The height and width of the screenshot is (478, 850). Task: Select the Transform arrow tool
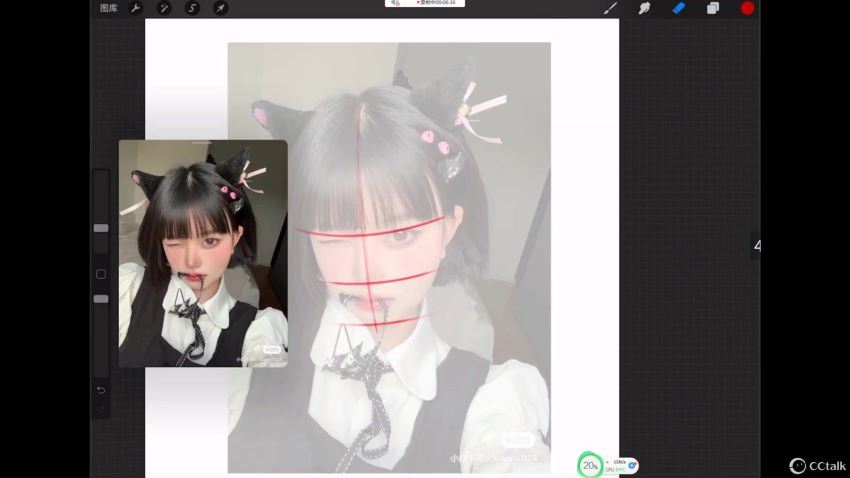[220, 8]
